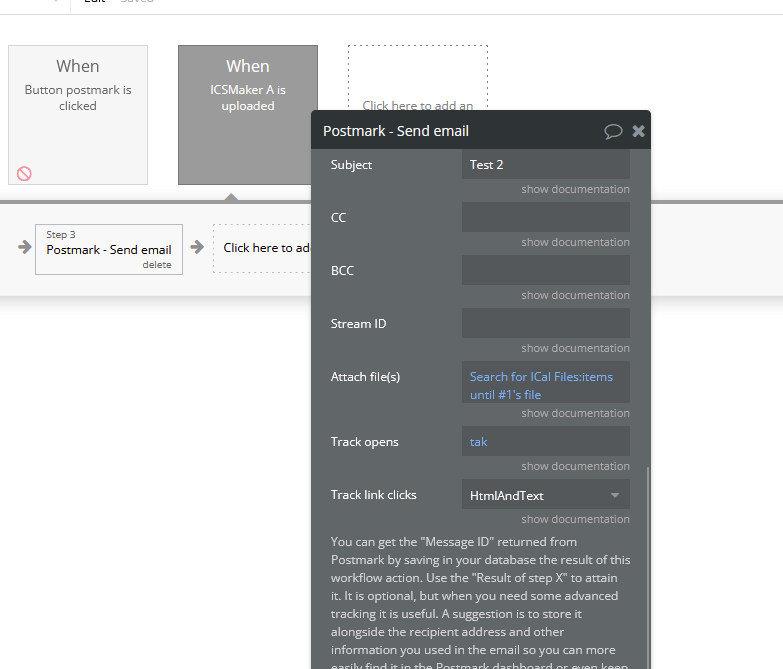
Task: Click the empty Stream ID field
Action: pyautogui.click(x=545, y=323)
